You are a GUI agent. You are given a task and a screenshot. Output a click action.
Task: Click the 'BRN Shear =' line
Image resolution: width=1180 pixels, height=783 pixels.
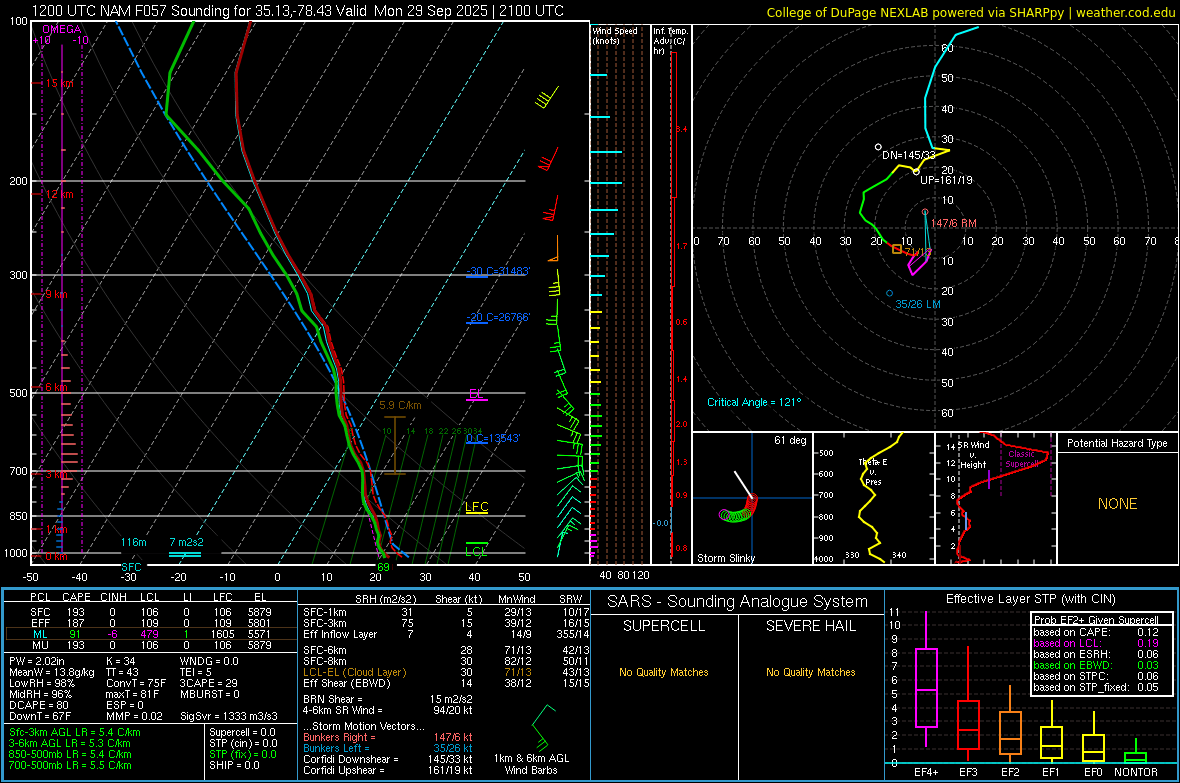pyautogui.click(x=388, y=699)
